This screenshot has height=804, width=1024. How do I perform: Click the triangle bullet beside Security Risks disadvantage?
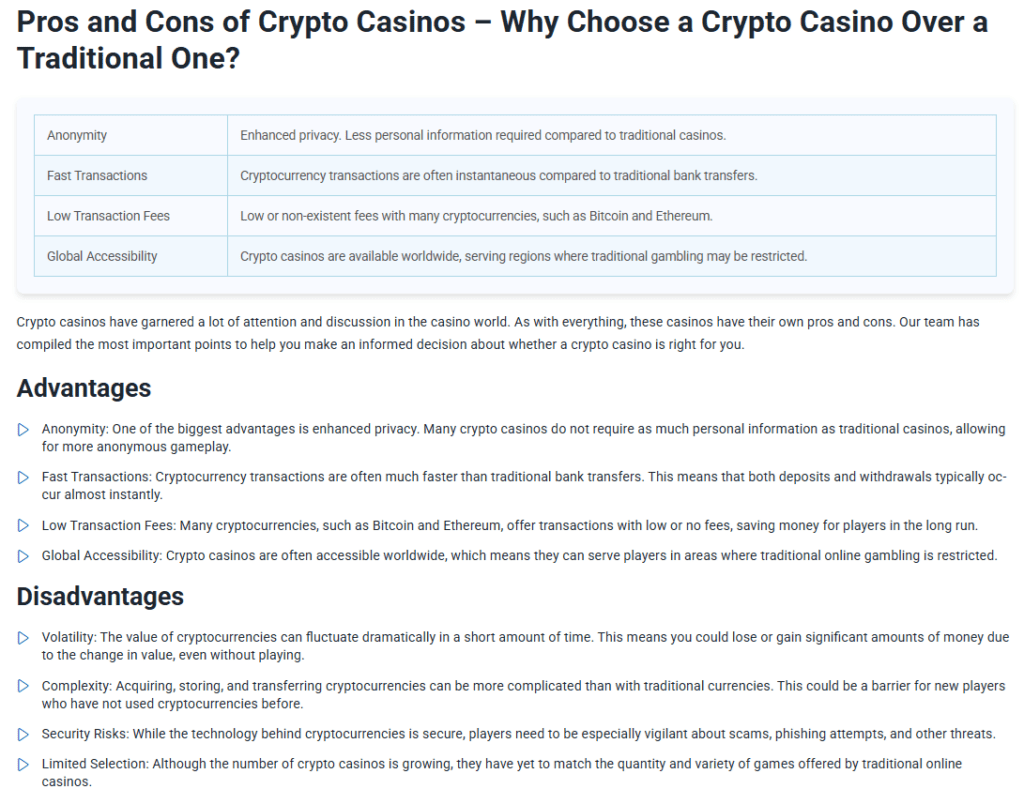pyautogui.click(x=23, y=734)
